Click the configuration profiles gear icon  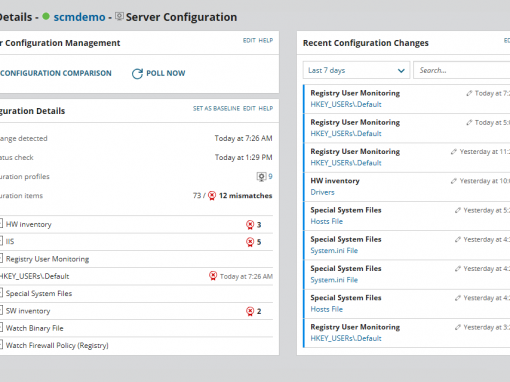click(261, 176)
